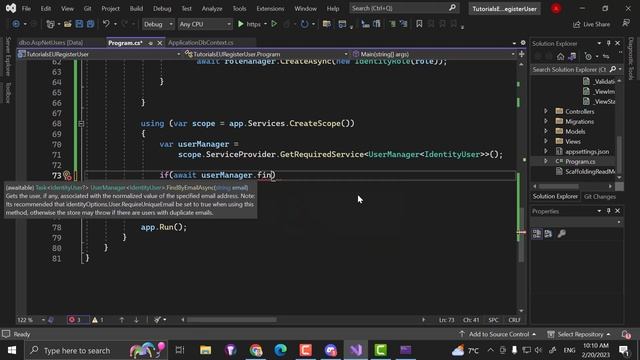Select ScaffoldingReadMe file in Solution Explorer

[x=590, y=171]
